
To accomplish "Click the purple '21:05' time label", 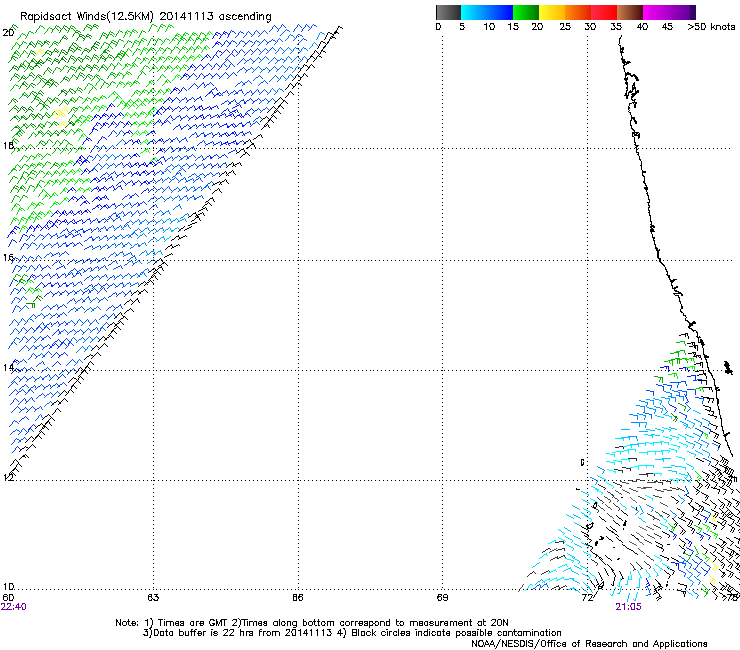I will [x=628, y=607].
